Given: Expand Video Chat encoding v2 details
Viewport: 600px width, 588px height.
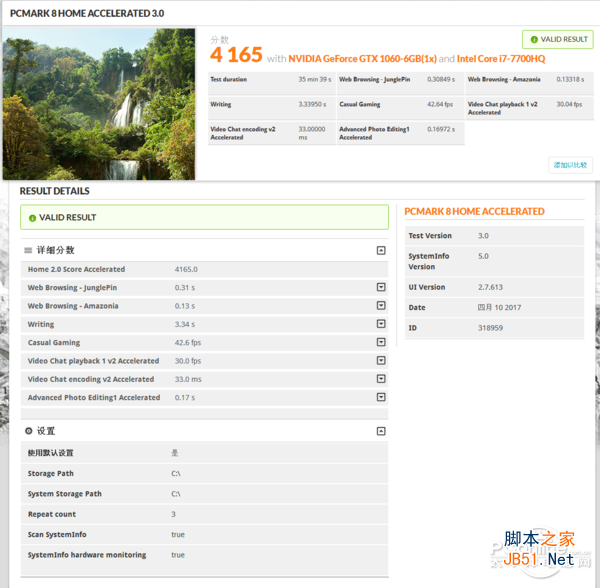Looking at the screenshot, I should 381,379.
